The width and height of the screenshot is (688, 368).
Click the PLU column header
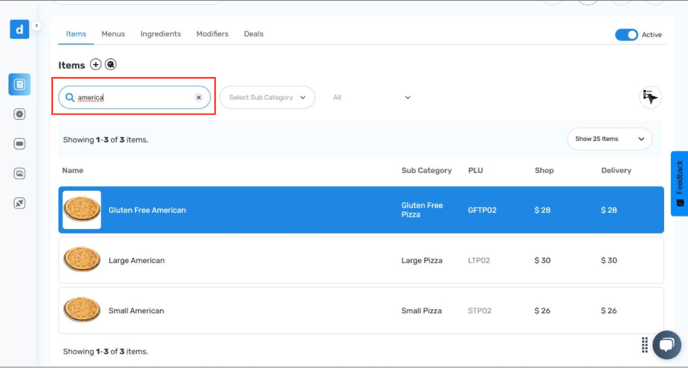coord(476,170)
